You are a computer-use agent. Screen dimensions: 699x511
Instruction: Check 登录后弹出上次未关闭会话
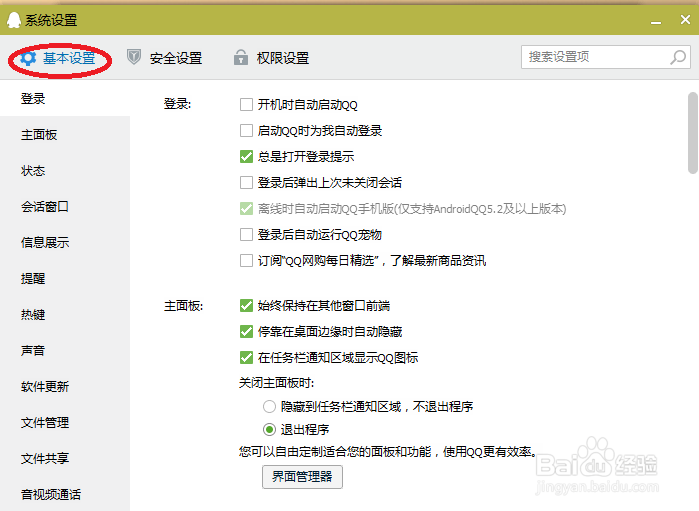pyautogui.click(x=247, y=182)
